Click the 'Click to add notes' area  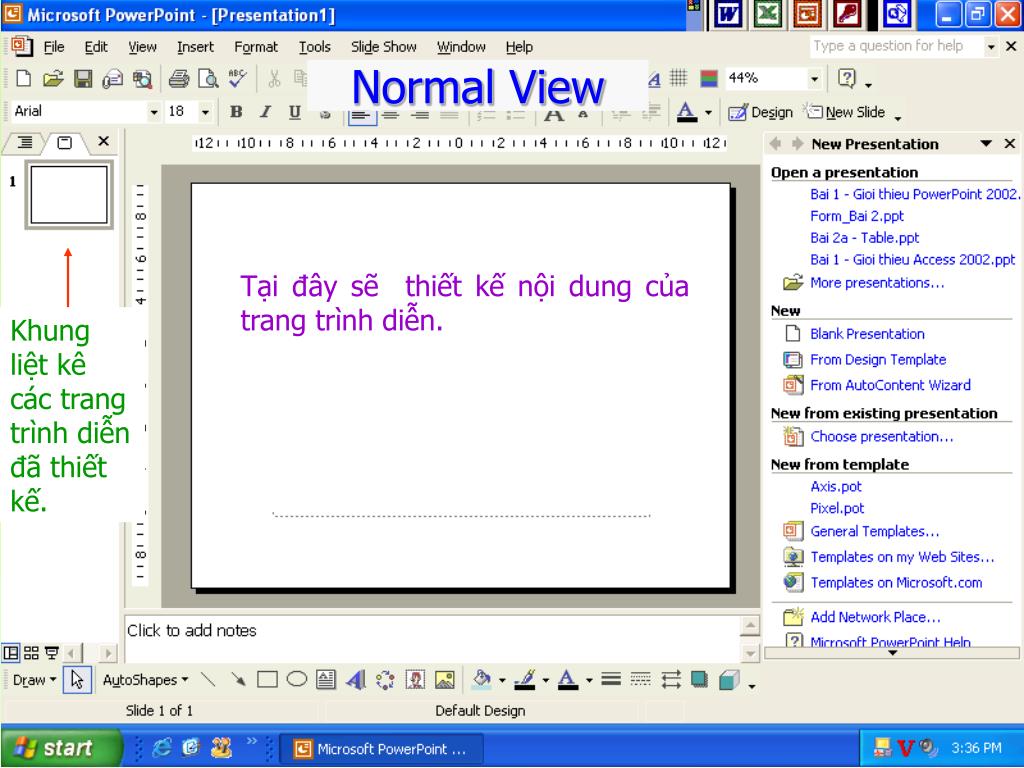(432, 637)
